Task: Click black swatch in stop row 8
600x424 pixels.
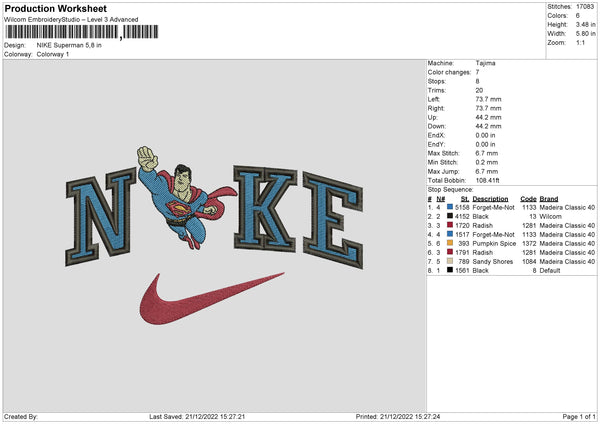Action: [x=450, y=270]
